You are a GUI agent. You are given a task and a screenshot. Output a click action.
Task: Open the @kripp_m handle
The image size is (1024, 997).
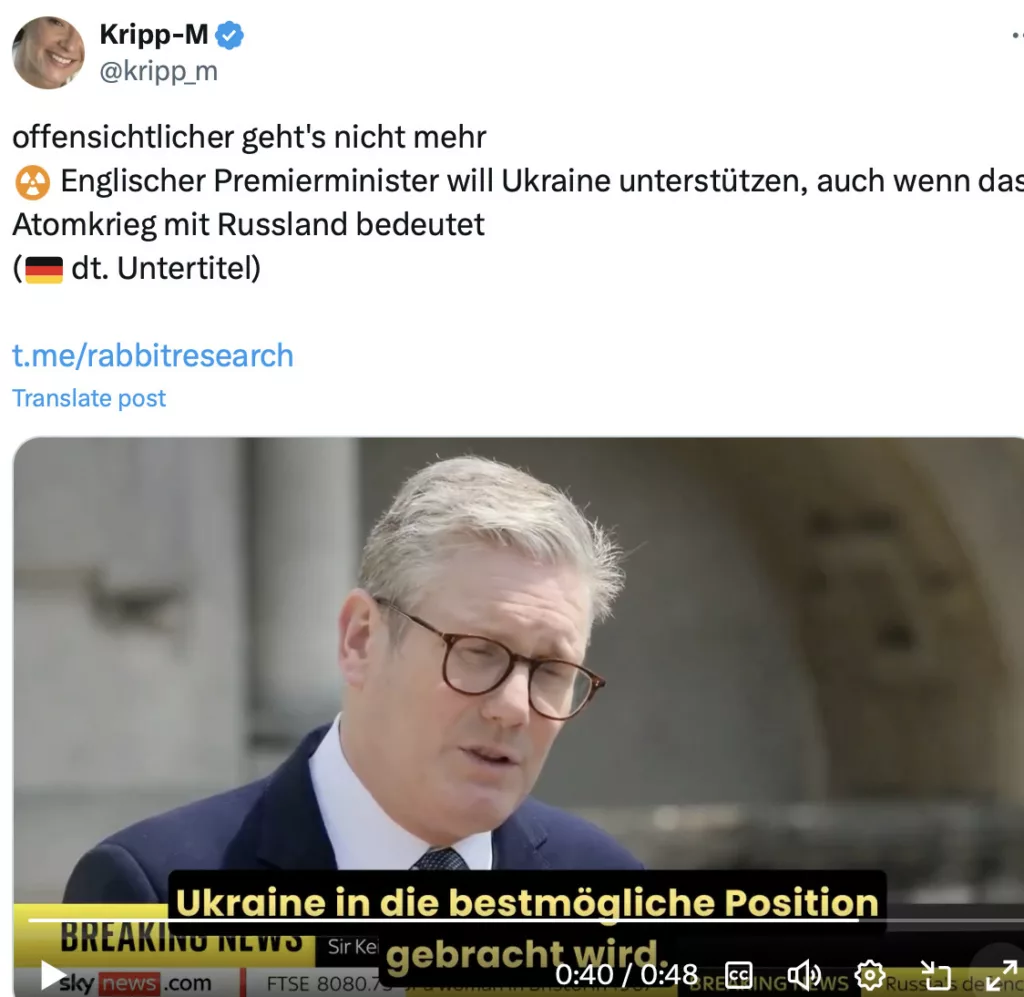[x=158, y=71]
